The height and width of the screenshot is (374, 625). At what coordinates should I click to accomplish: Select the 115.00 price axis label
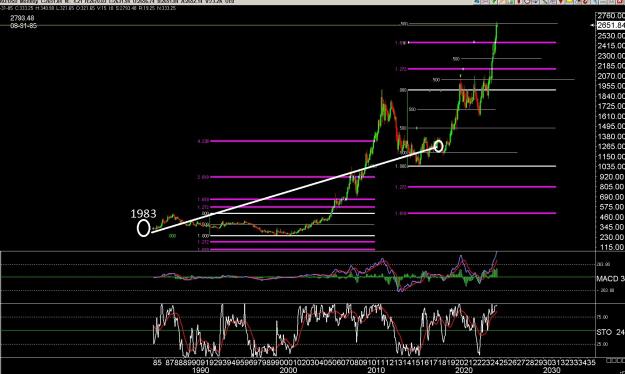click(612, 248)
